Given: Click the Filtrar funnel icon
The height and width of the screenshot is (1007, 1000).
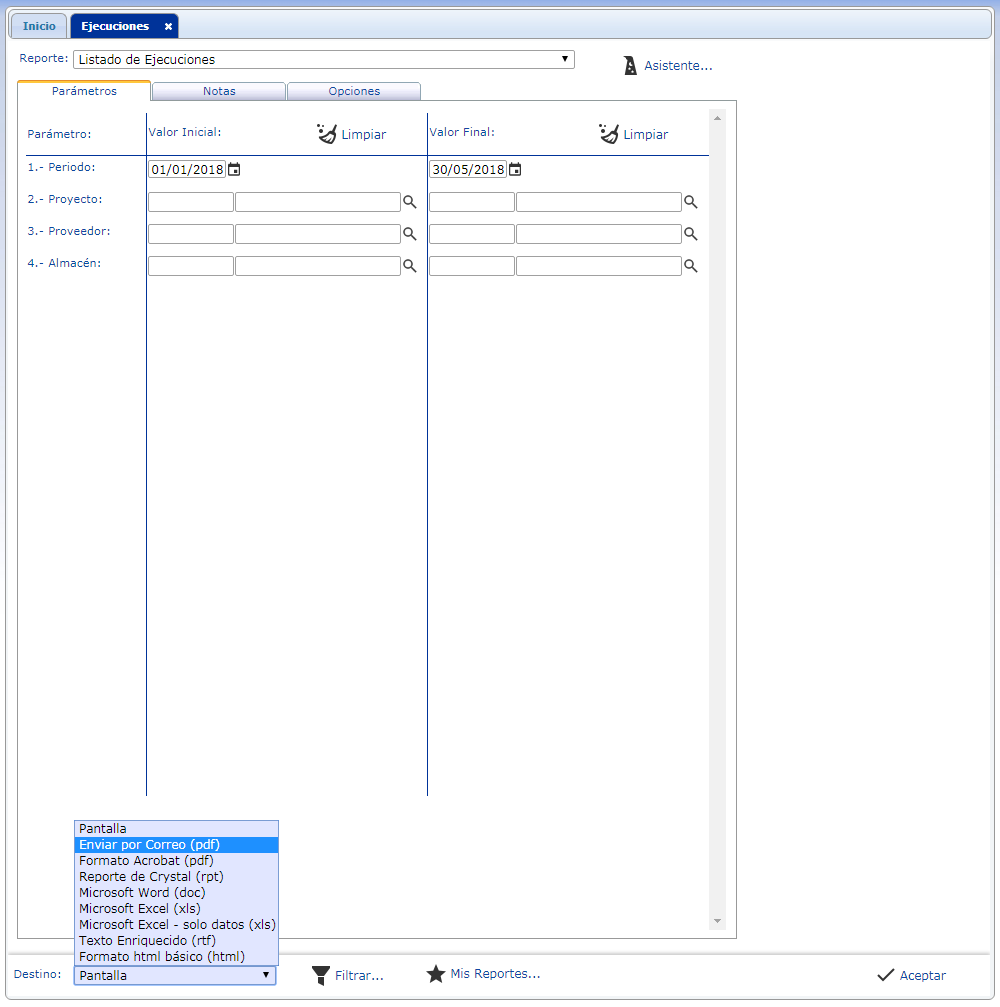Looking at the screenshot, I should [321, 975].
